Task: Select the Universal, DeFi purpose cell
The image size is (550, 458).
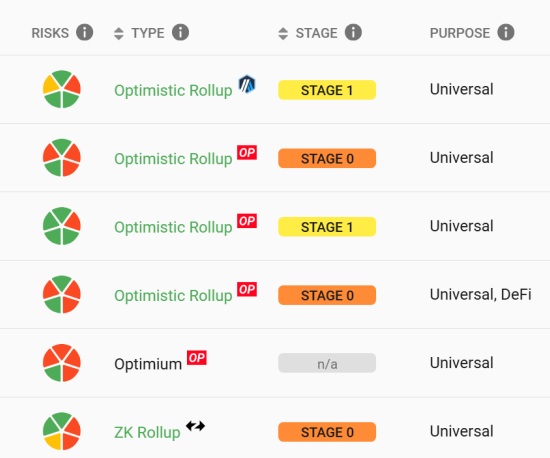Action: [481, 295]
